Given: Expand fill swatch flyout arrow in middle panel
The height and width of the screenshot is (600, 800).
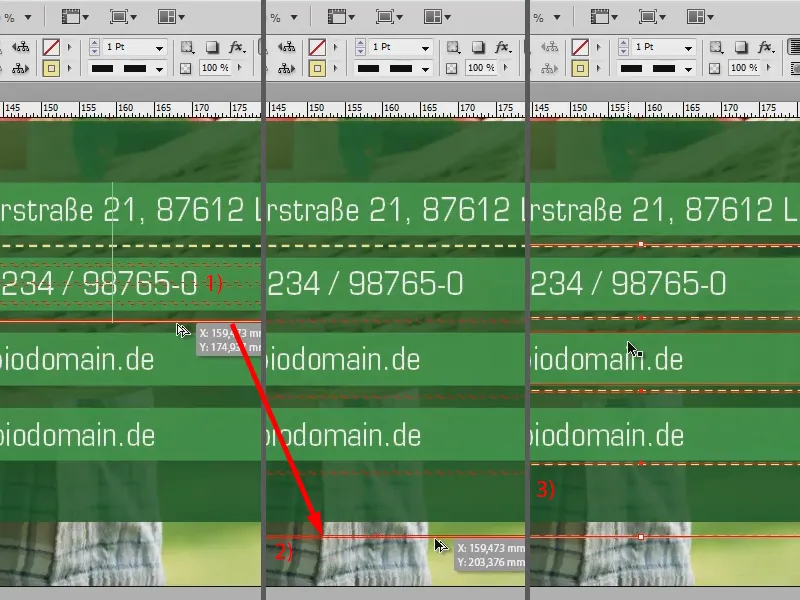Looking at the screenshot, I should (336, 68).
